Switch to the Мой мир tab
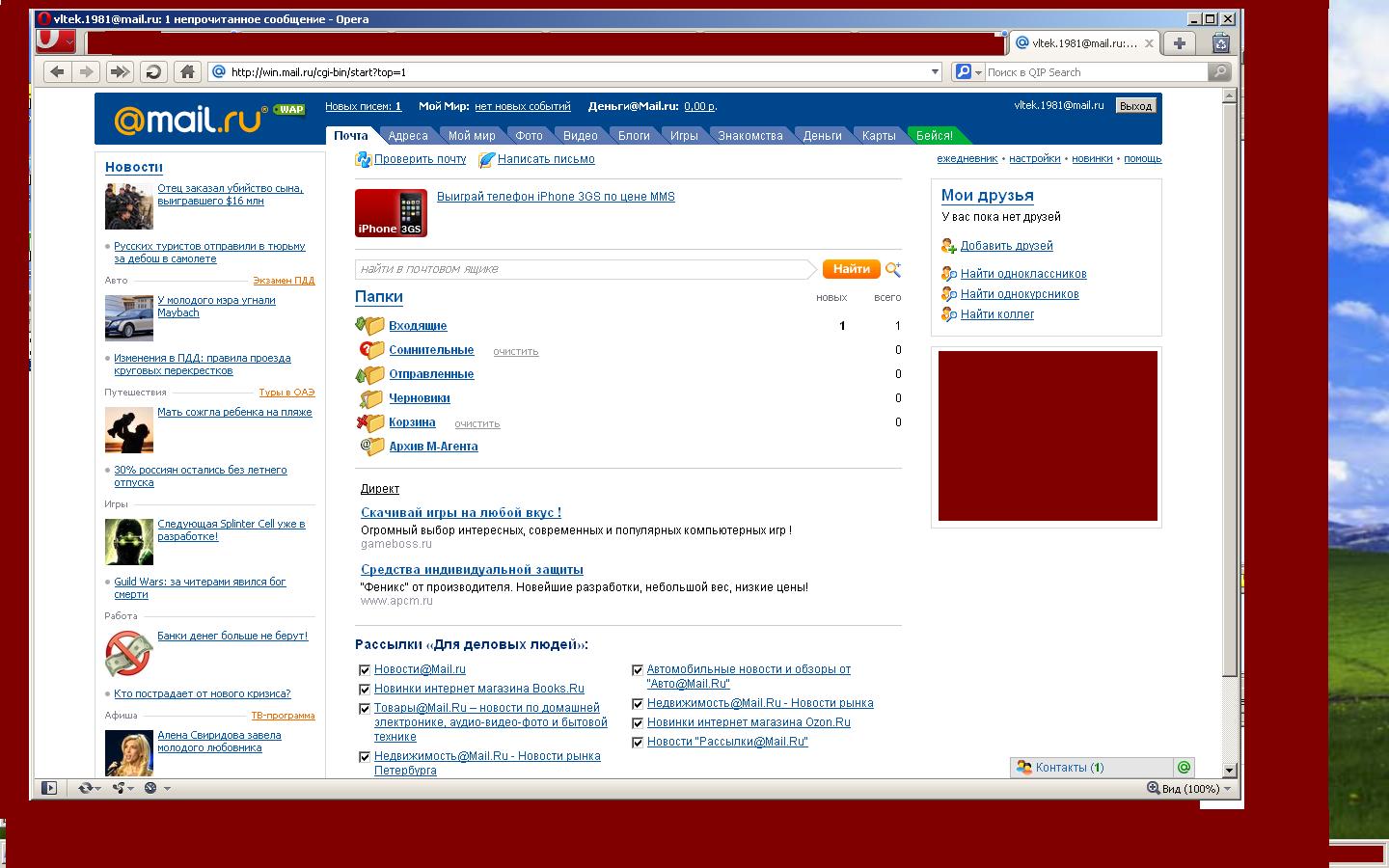 click(472, 136)
